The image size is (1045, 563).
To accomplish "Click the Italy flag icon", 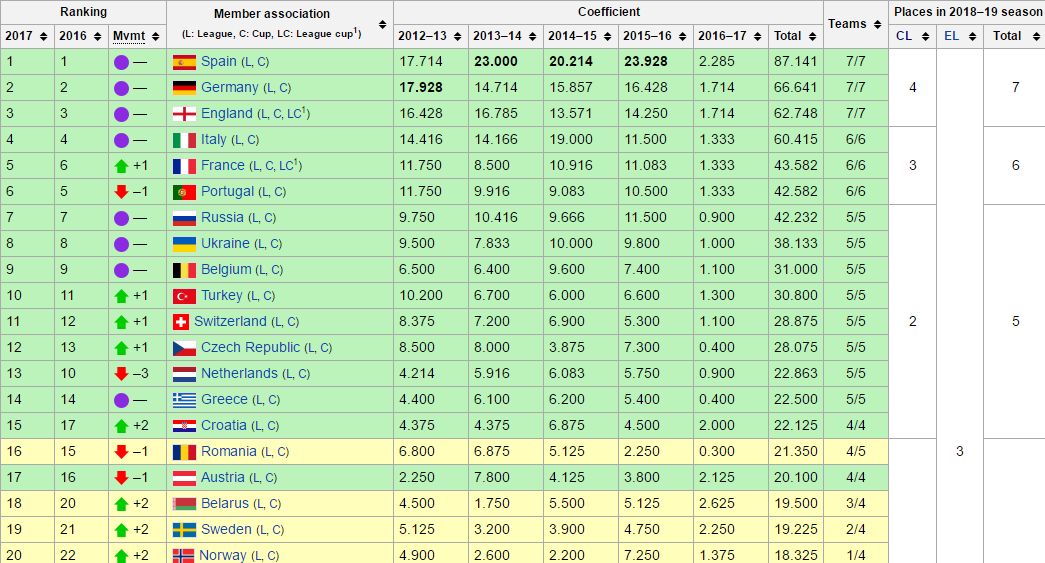I will pyautogui.click(x=184, y=140).
